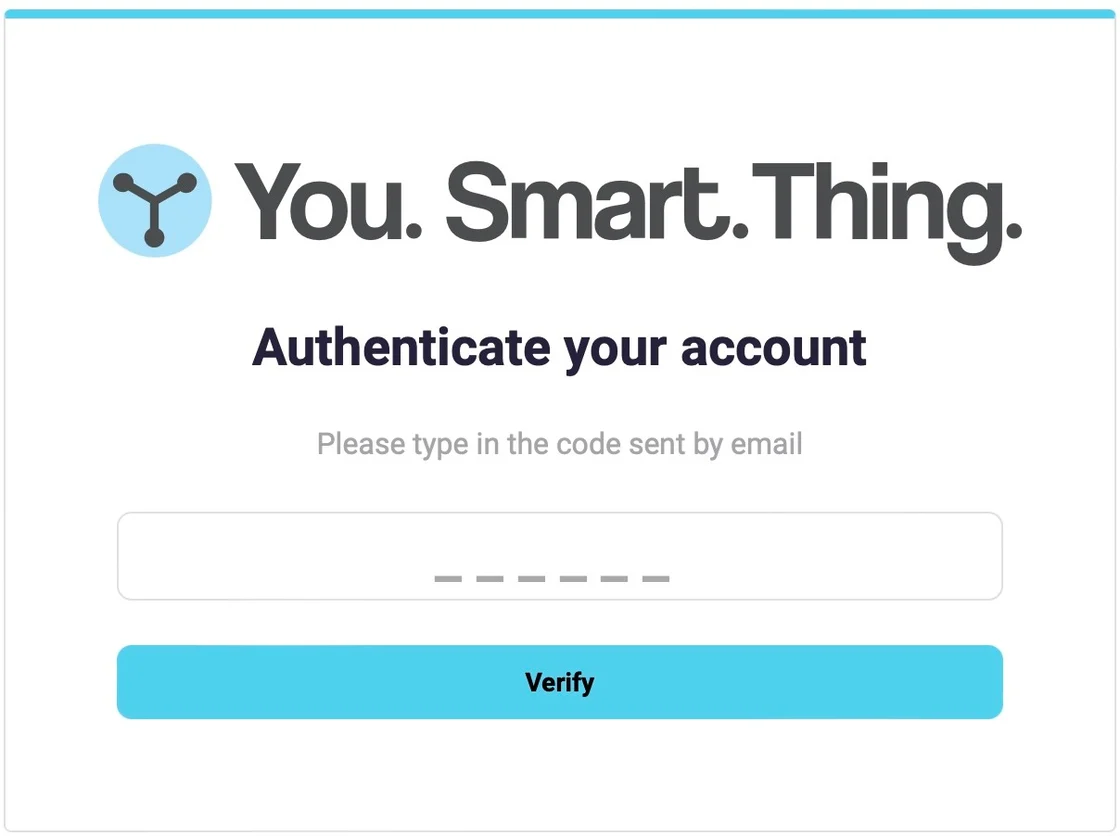Click the bottom node of the logo symbol
Image resolution: width=1120 pixels, height=836 pixels.
(154, 237)
